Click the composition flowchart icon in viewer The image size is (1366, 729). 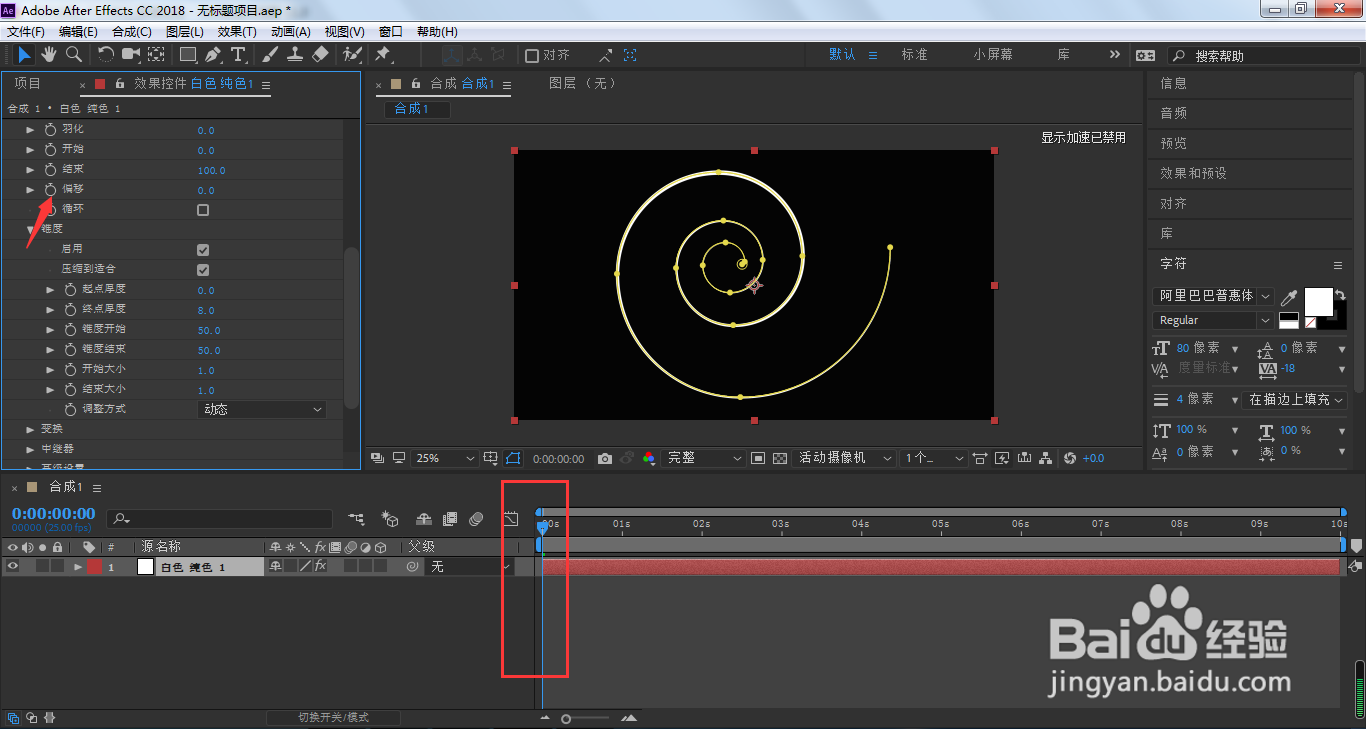tap(1046, 458)
